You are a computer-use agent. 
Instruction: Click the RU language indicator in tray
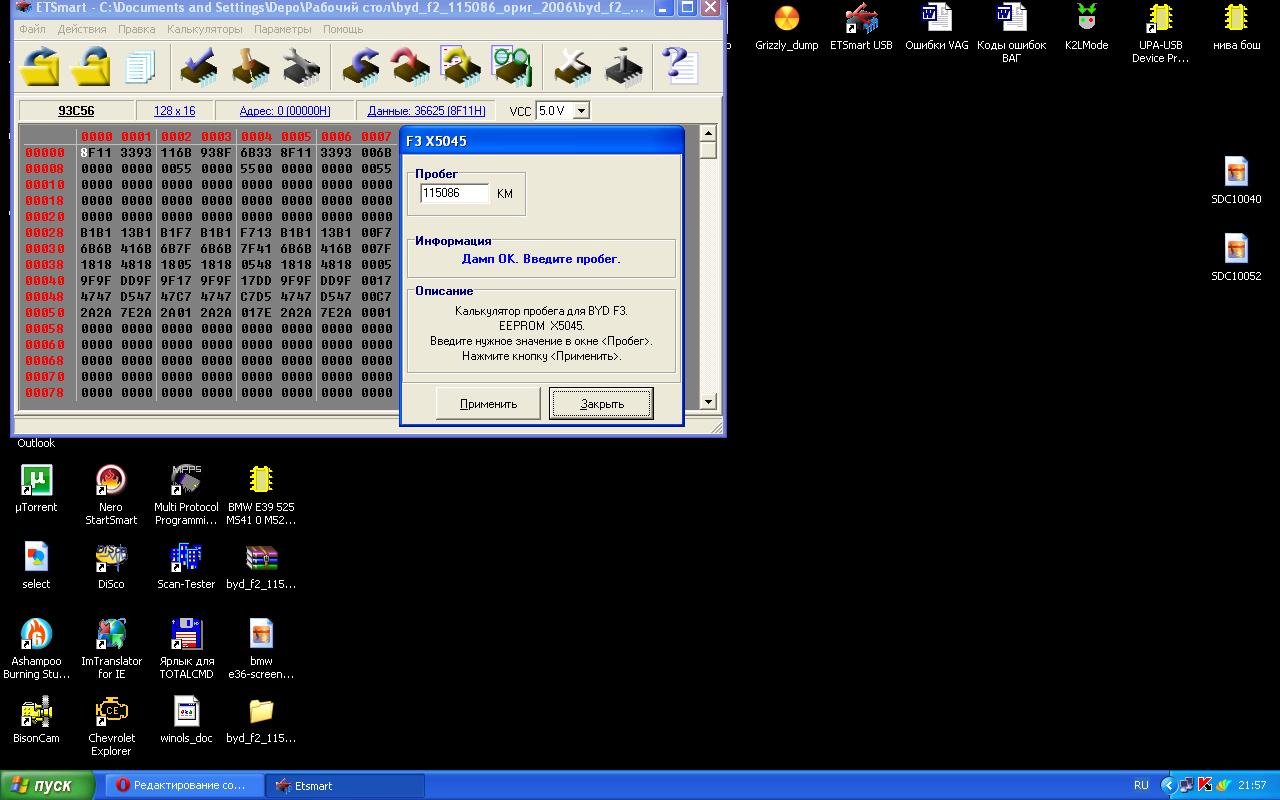click(1141, 785)
